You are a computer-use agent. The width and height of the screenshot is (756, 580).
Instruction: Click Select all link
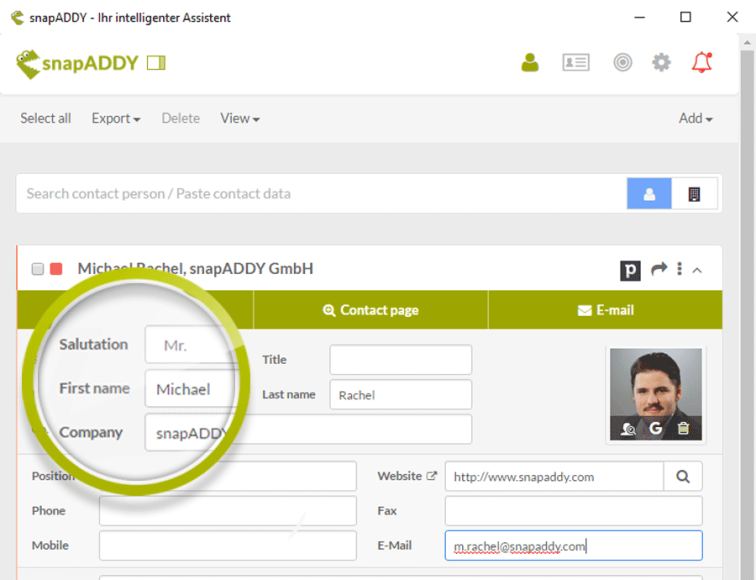(x=45, y=118)
